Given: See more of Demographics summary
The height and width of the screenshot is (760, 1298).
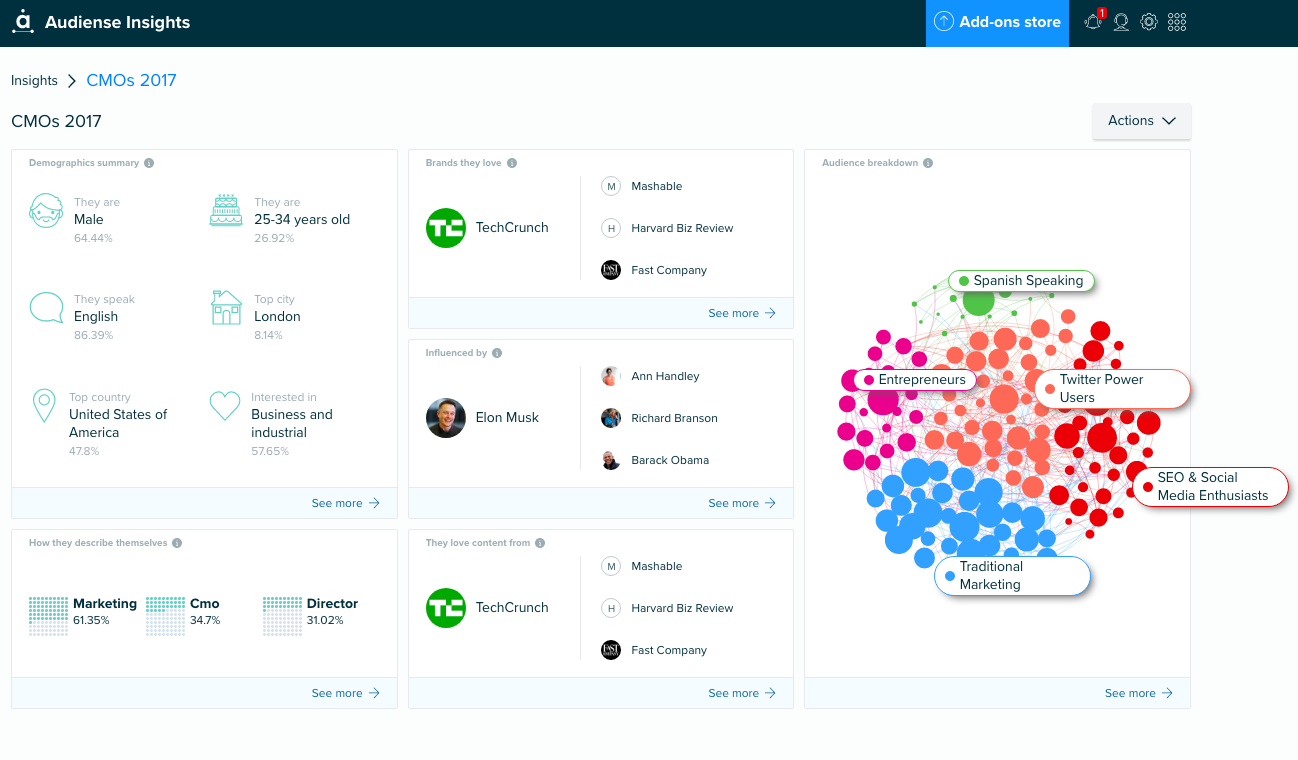Looking at the screenshot, I should [345, 503].
